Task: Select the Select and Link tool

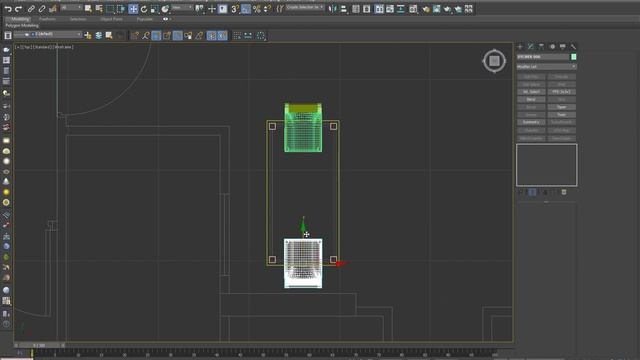Action: [x=31, y=9]
